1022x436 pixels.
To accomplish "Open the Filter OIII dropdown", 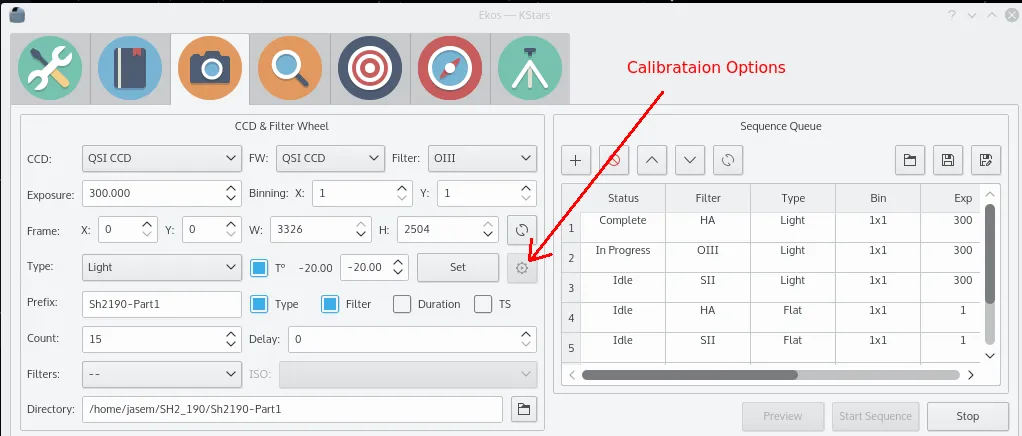I will [x=482, y=158].
